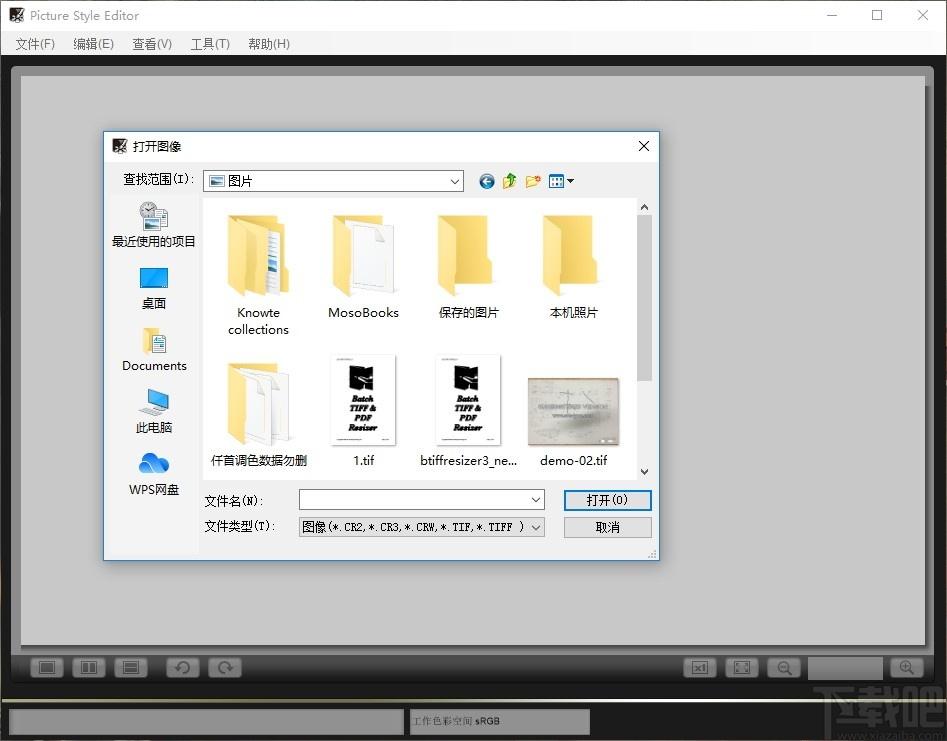Click the 工作色彩空间 sRGB status text
Image resolution: width=947 pixels, height=741 pixels.
tap(457, 721)
